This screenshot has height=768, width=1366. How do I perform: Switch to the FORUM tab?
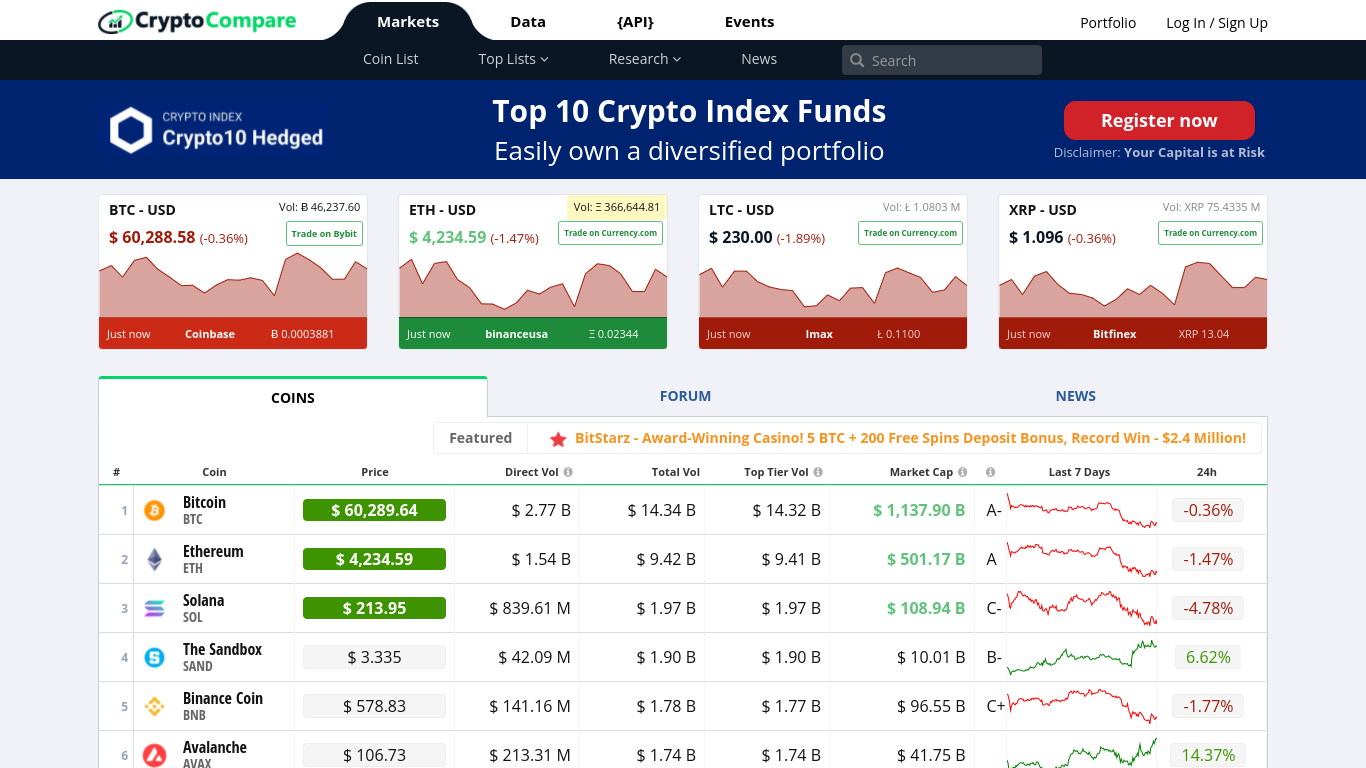point(685,396)
